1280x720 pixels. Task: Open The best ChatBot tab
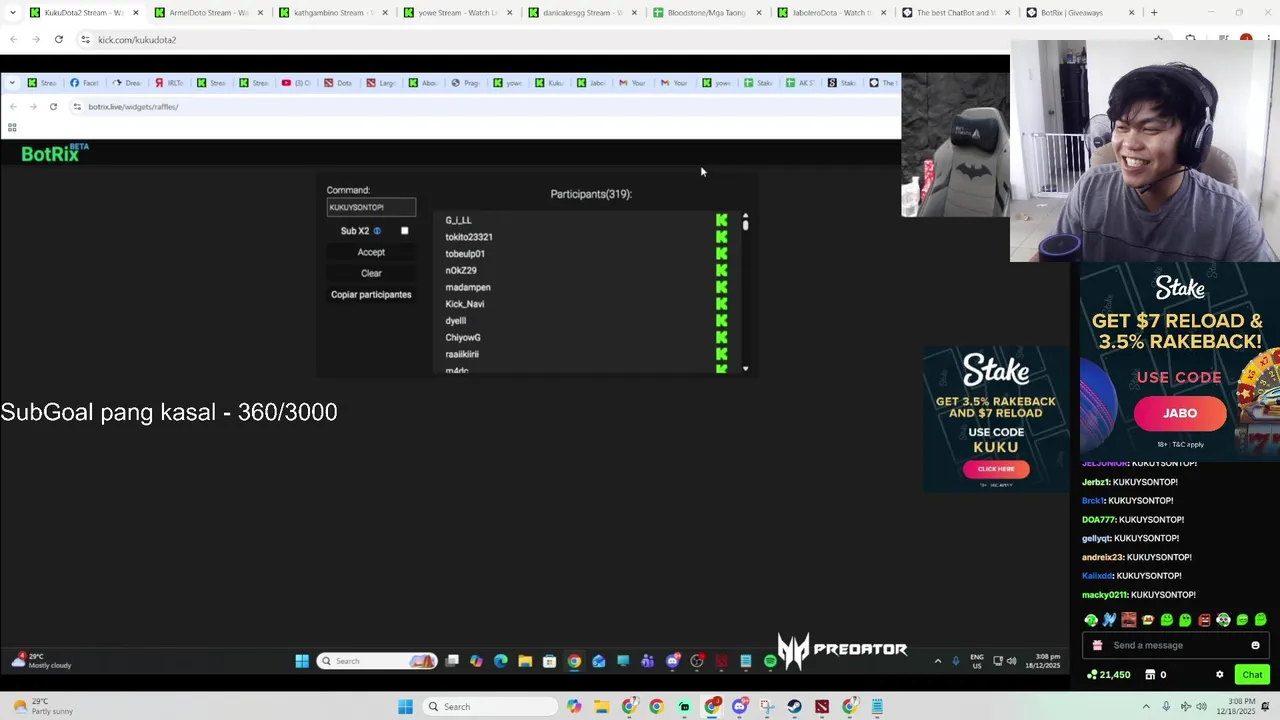955,13
